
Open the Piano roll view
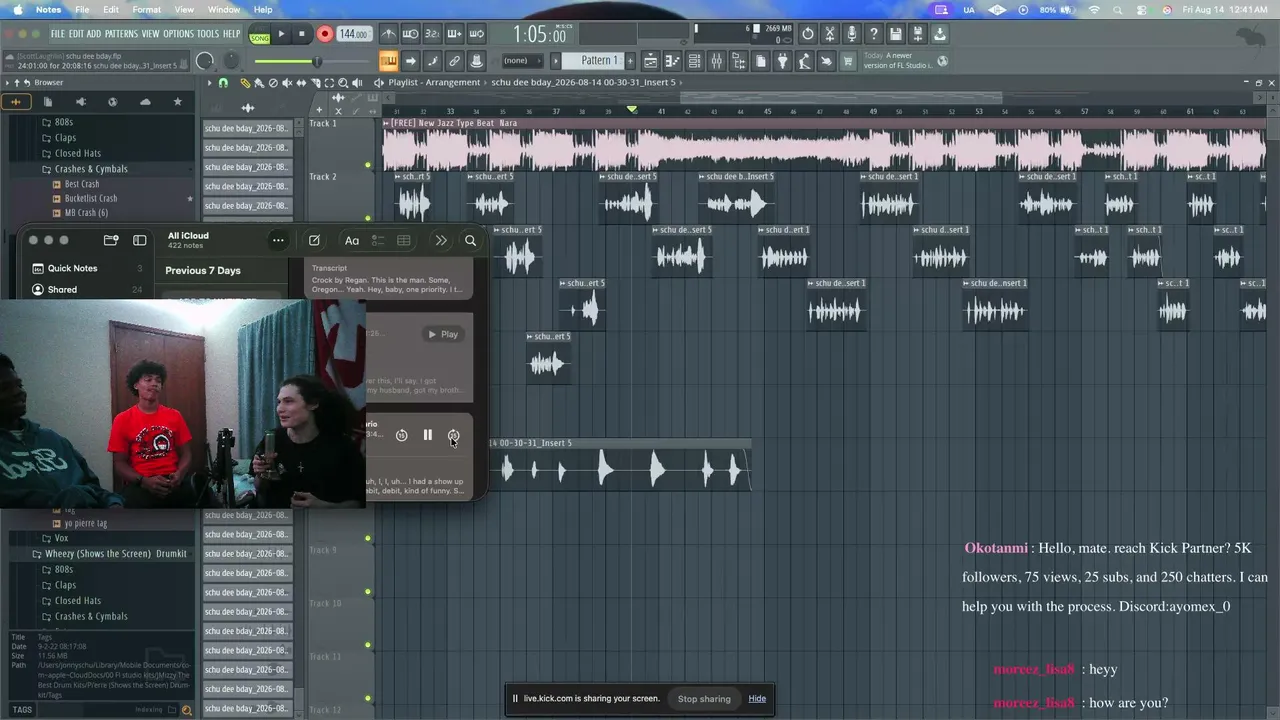coord(672,61)
